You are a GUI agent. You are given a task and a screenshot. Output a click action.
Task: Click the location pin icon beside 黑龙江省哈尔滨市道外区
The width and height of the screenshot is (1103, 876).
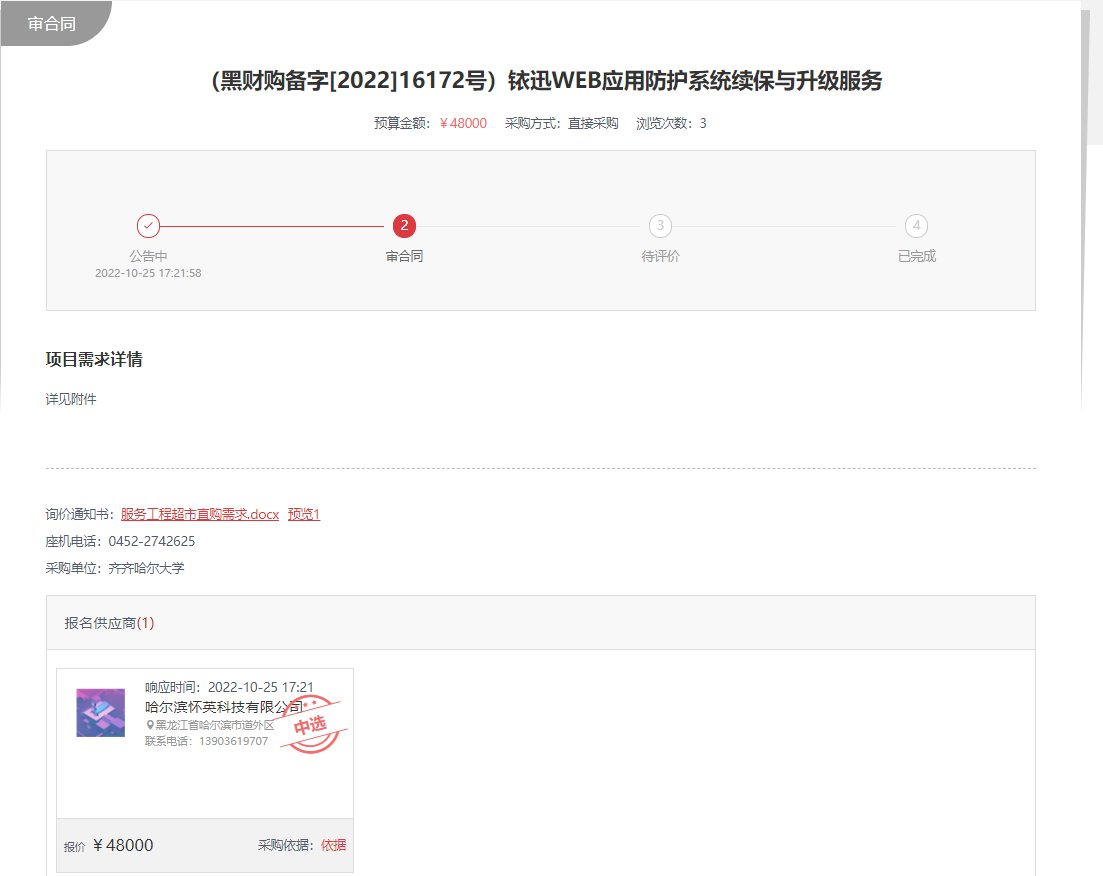150,725
